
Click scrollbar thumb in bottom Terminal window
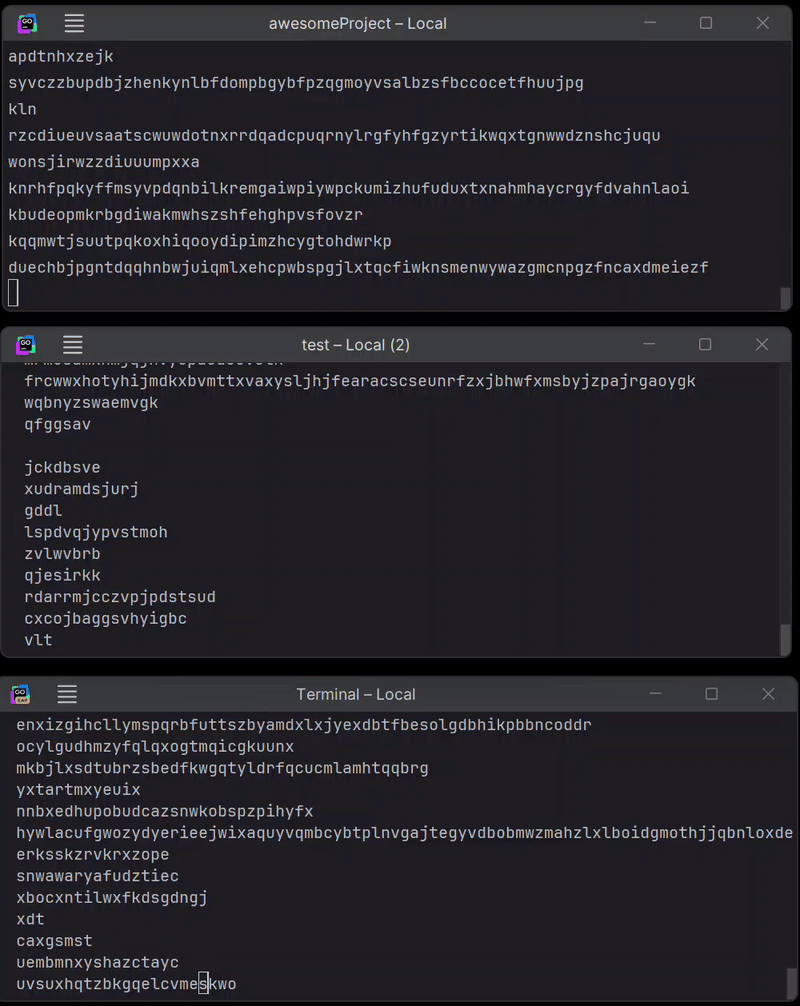tap(792, 982)
